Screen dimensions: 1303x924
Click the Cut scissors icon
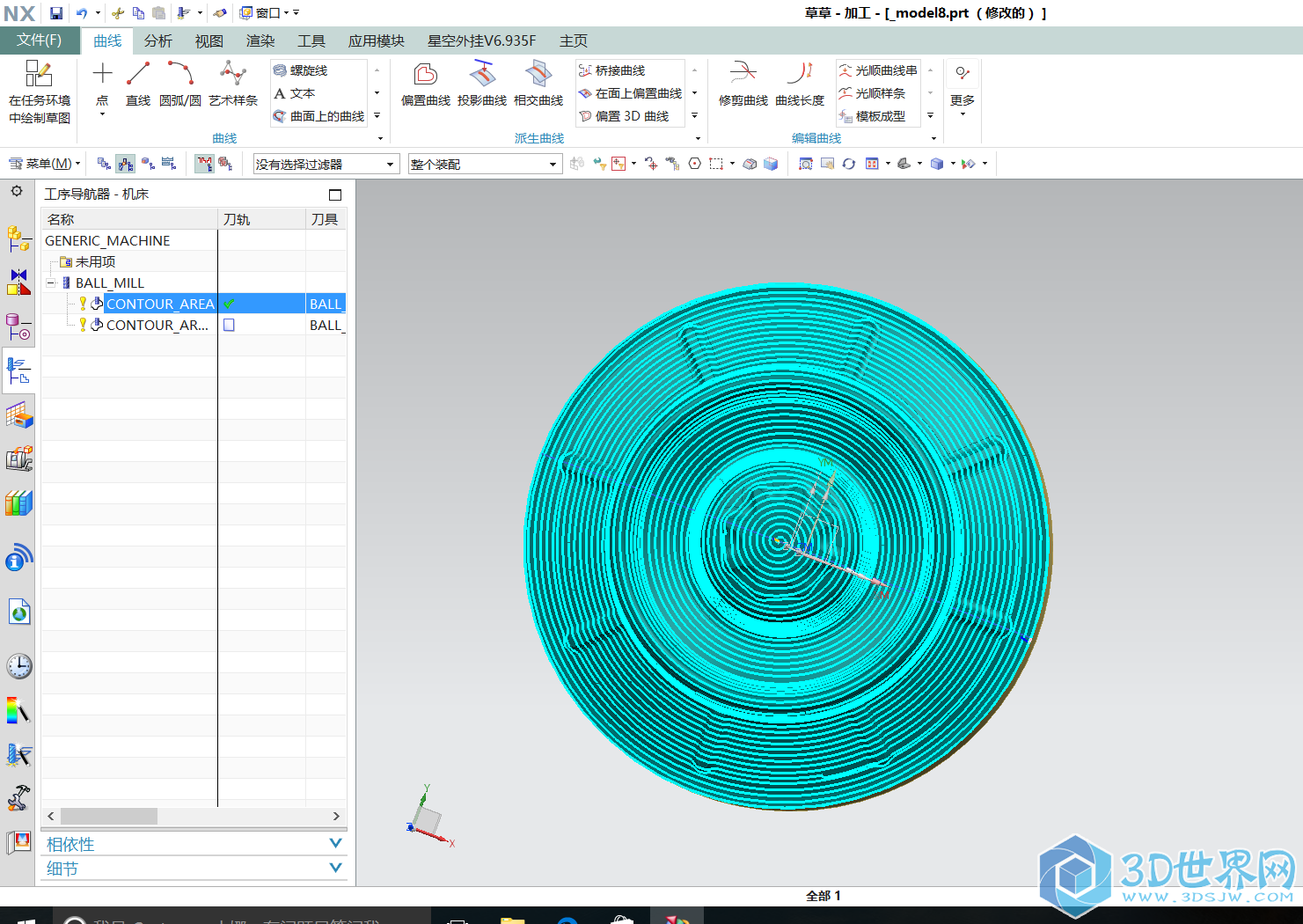pos(118,13)
